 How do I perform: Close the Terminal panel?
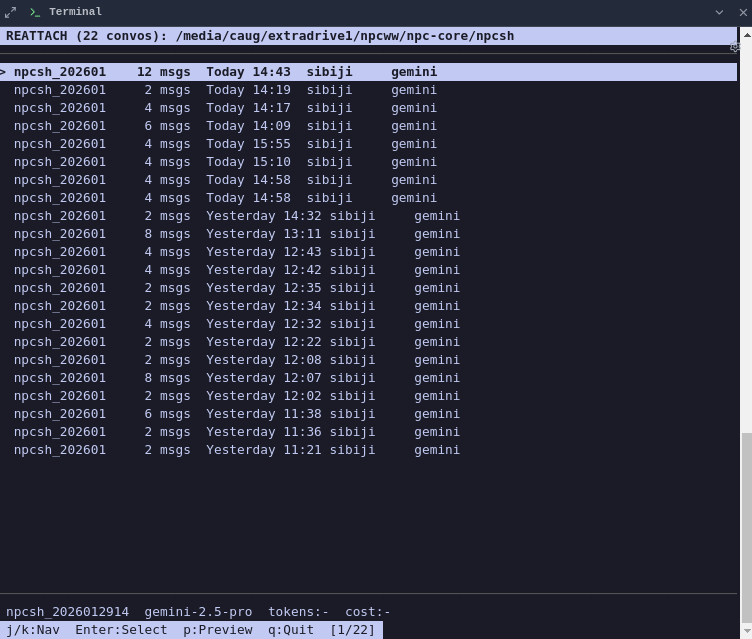coord(743,12)
